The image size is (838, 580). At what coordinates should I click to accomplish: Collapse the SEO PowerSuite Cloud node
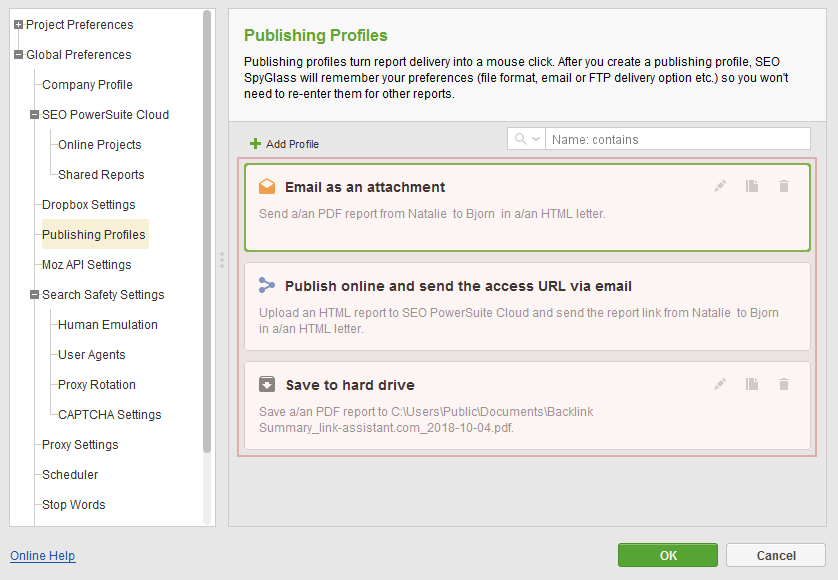pos(35,114)
